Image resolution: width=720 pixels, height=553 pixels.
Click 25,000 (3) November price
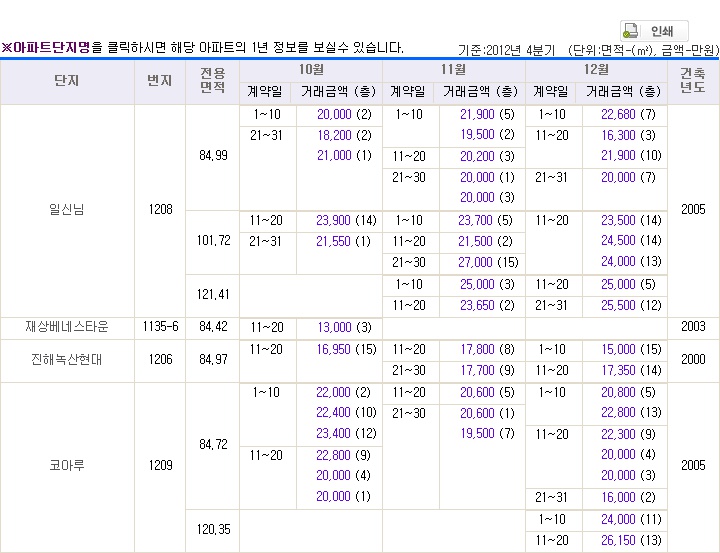pos(487,285)
